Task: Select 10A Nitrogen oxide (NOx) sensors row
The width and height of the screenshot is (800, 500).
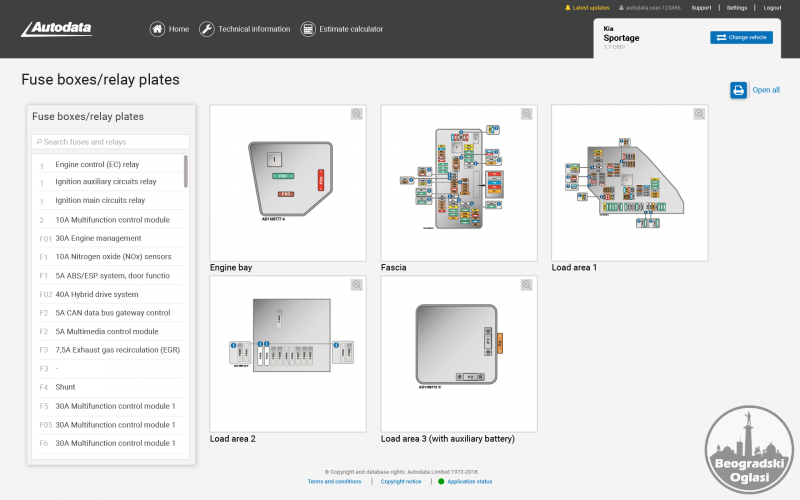Action: 111,257
